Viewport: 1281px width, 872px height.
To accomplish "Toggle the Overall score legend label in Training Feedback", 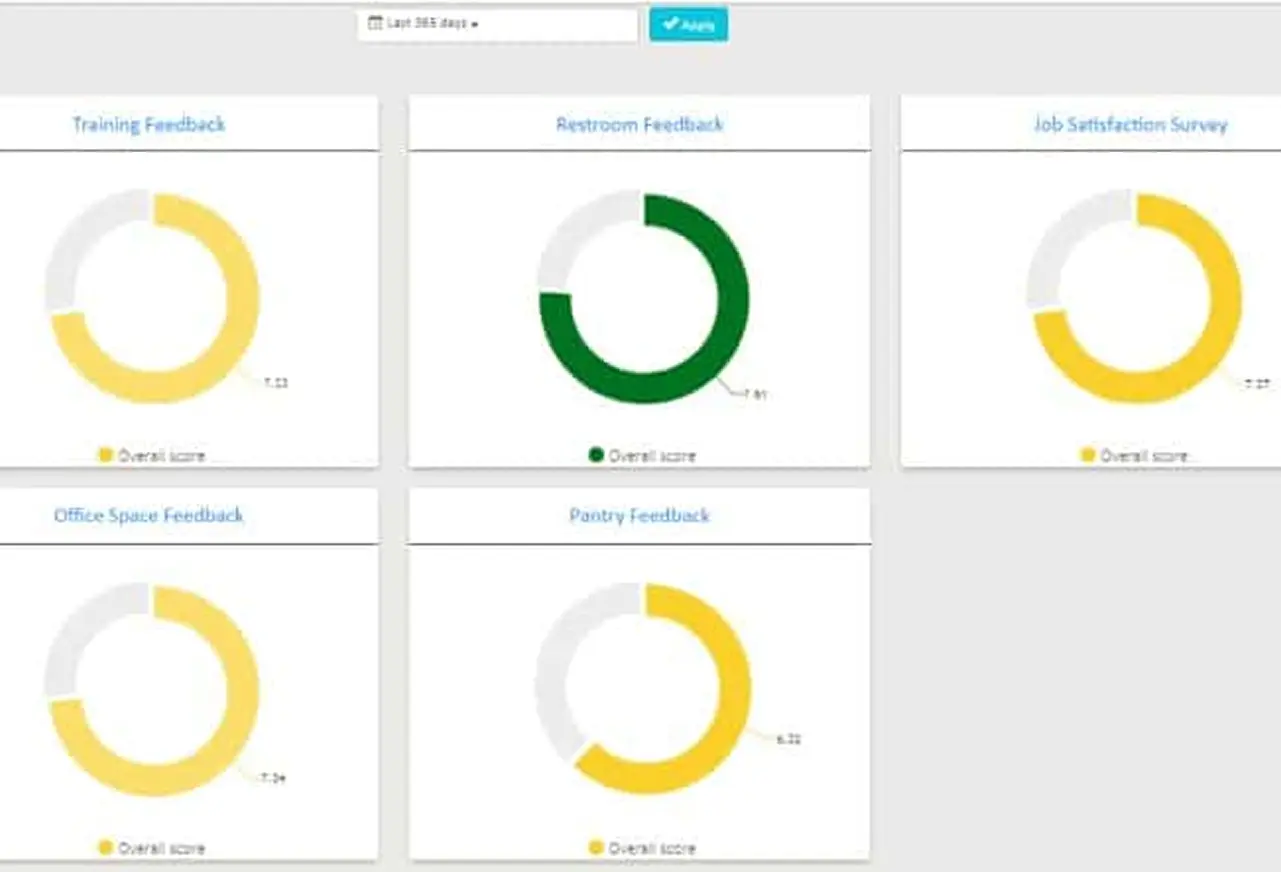I will tap(161, 456).
